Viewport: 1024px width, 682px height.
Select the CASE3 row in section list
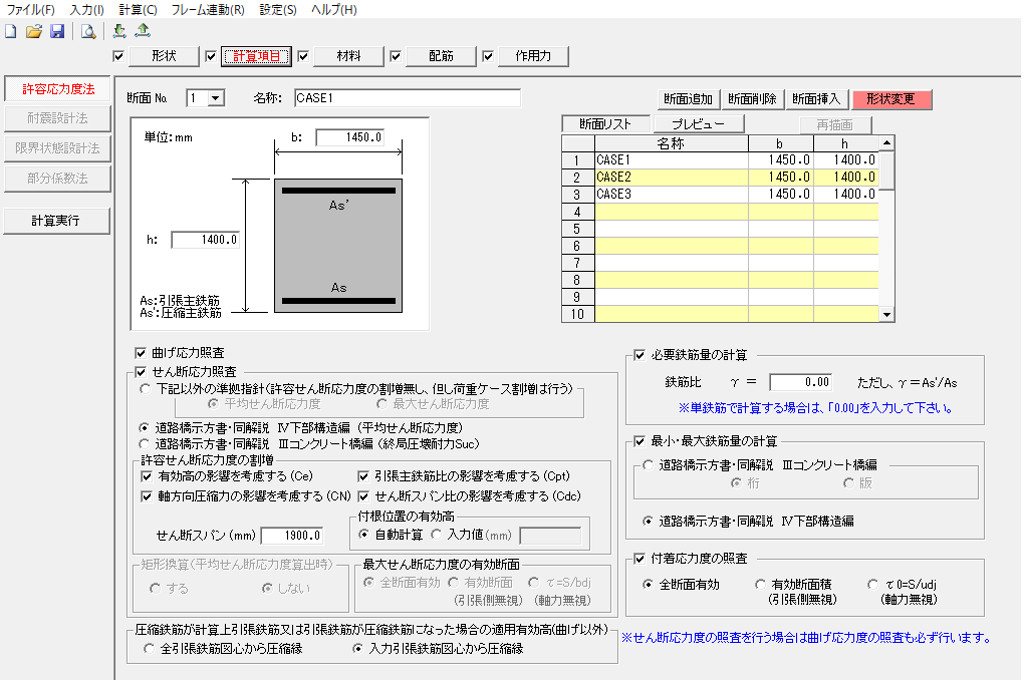coord(720,194)
